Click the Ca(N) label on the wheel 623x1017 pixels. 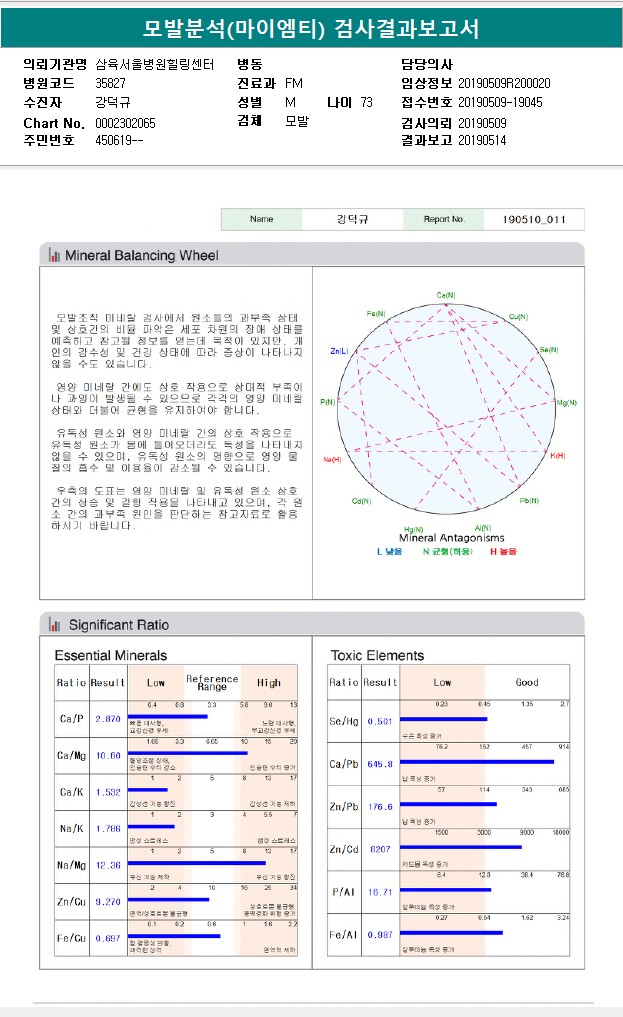click(445, 295)
